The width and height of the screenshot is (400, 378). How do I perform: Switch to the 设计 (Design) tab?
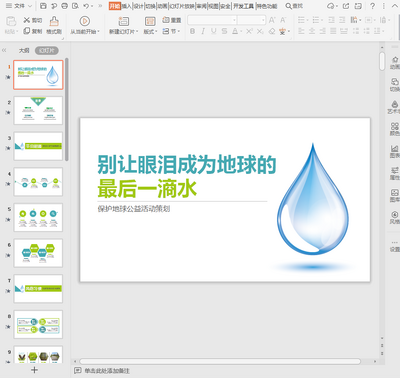click(138, 6)
